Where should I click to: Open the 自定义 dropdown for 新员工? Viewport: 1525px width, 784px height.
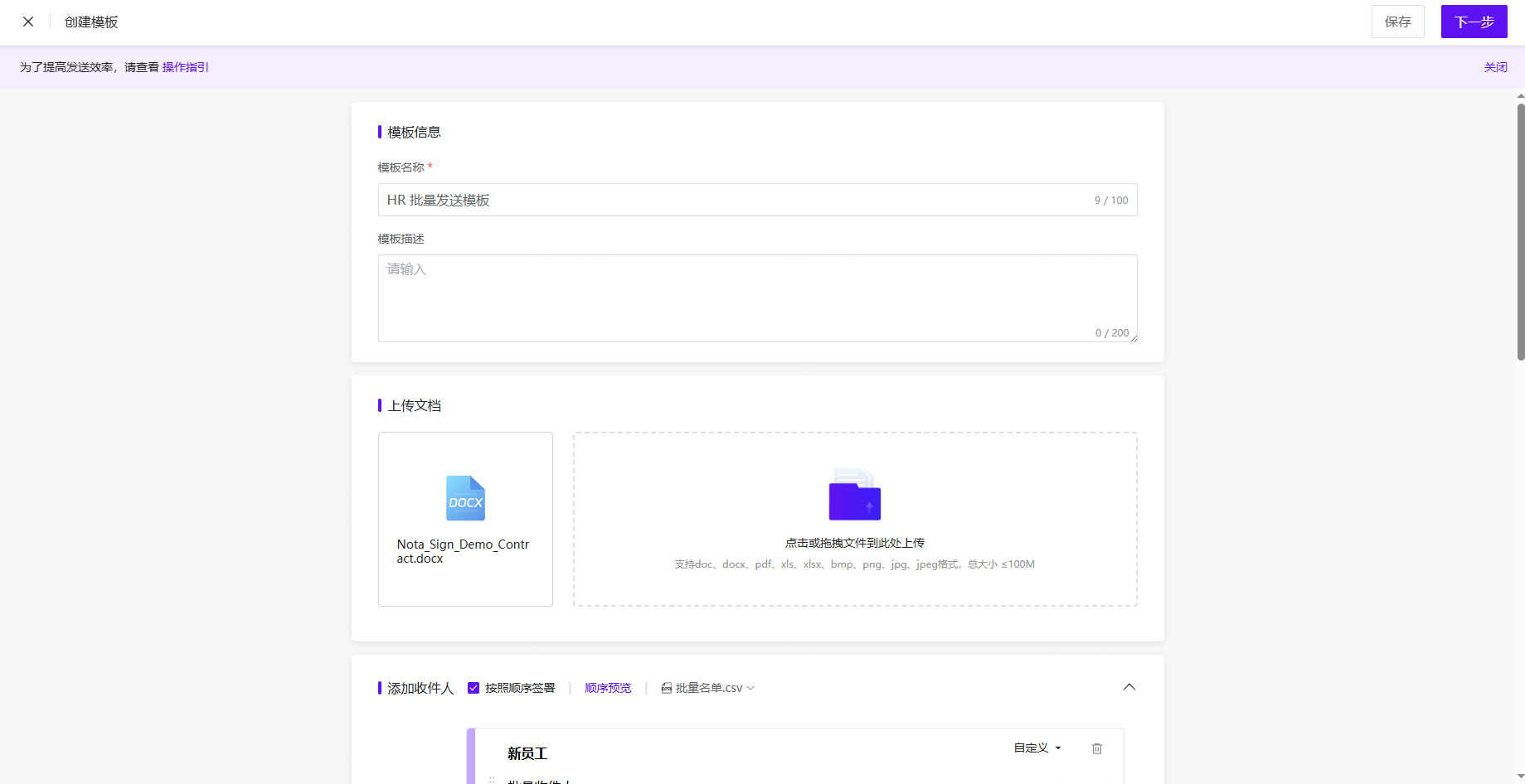[1037, 748]
